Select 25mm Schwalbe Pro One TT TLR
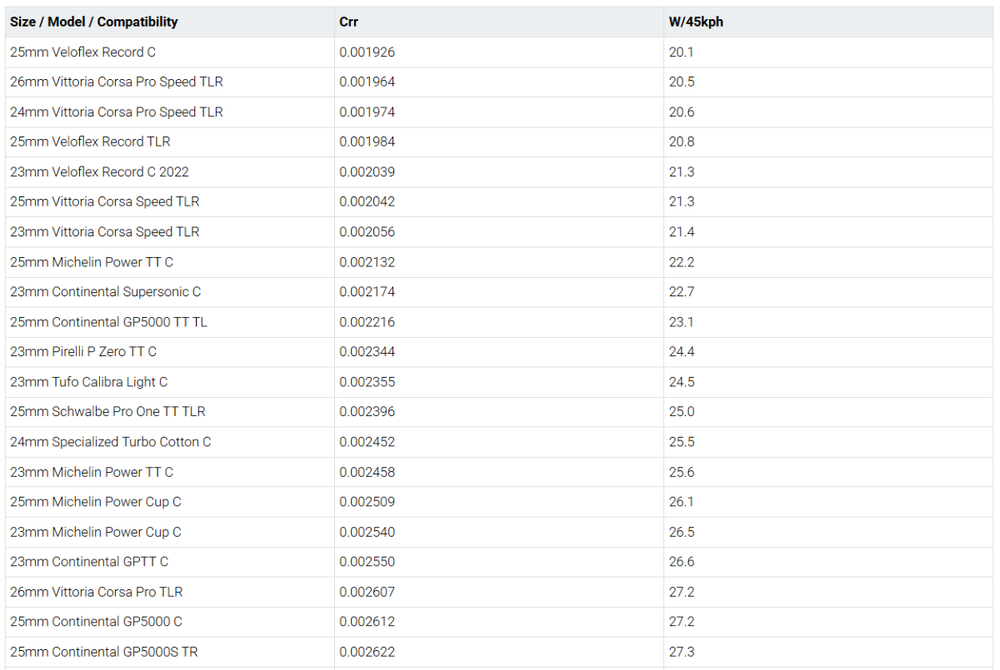 coord(108,412)
